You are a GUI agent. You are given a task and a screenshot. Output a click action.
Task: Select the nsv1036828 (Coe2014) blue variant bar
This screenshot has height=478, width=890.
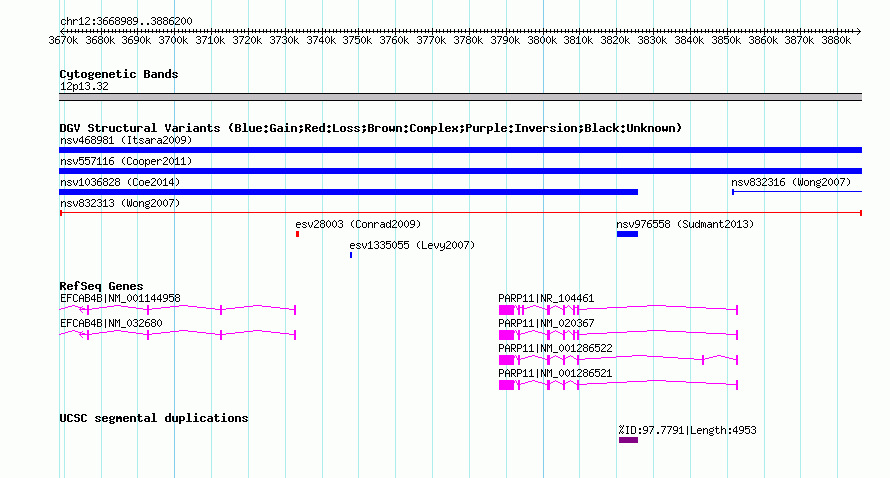pyautogui.click(x=349, y=192)
